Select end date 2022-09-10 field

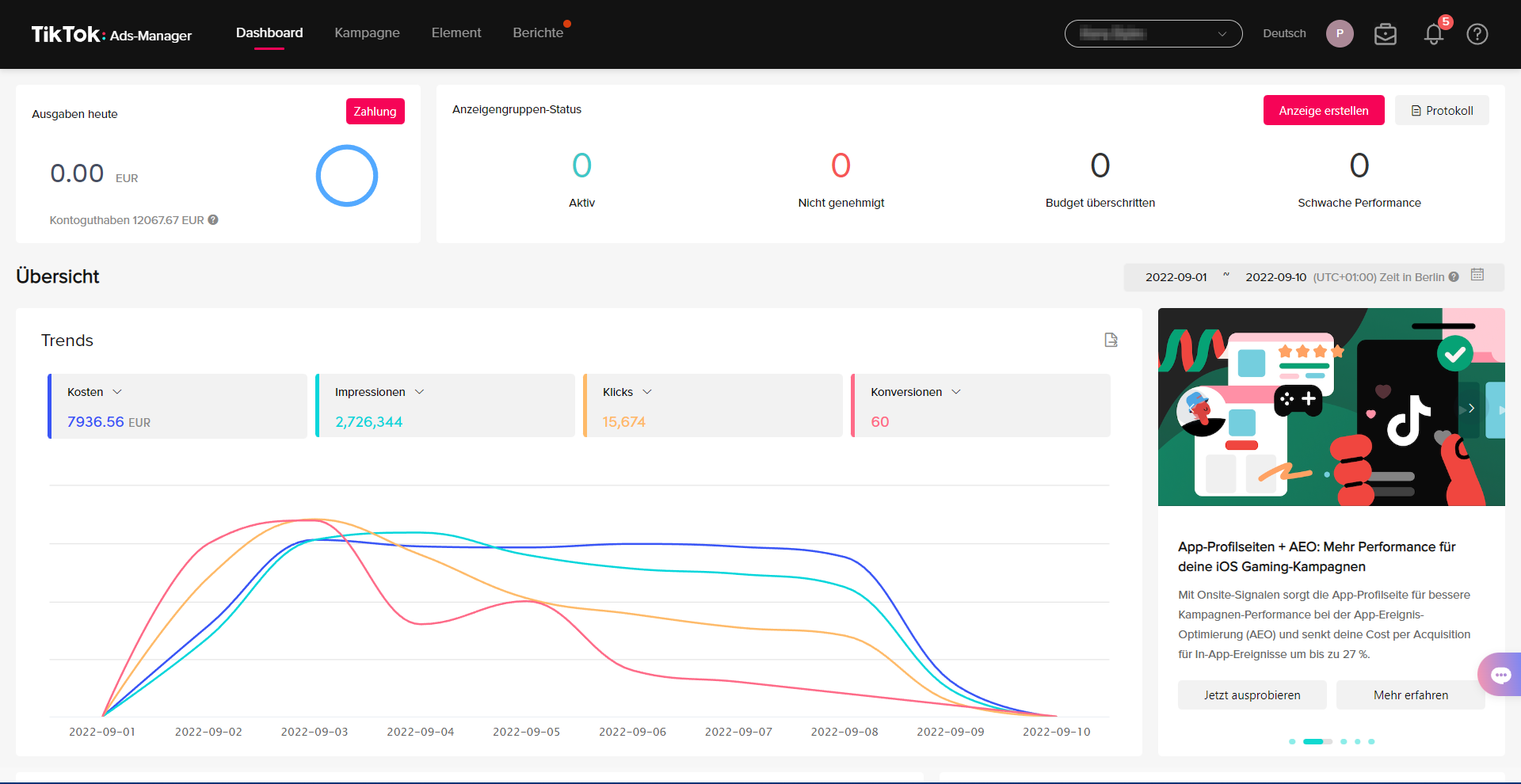1275,277
